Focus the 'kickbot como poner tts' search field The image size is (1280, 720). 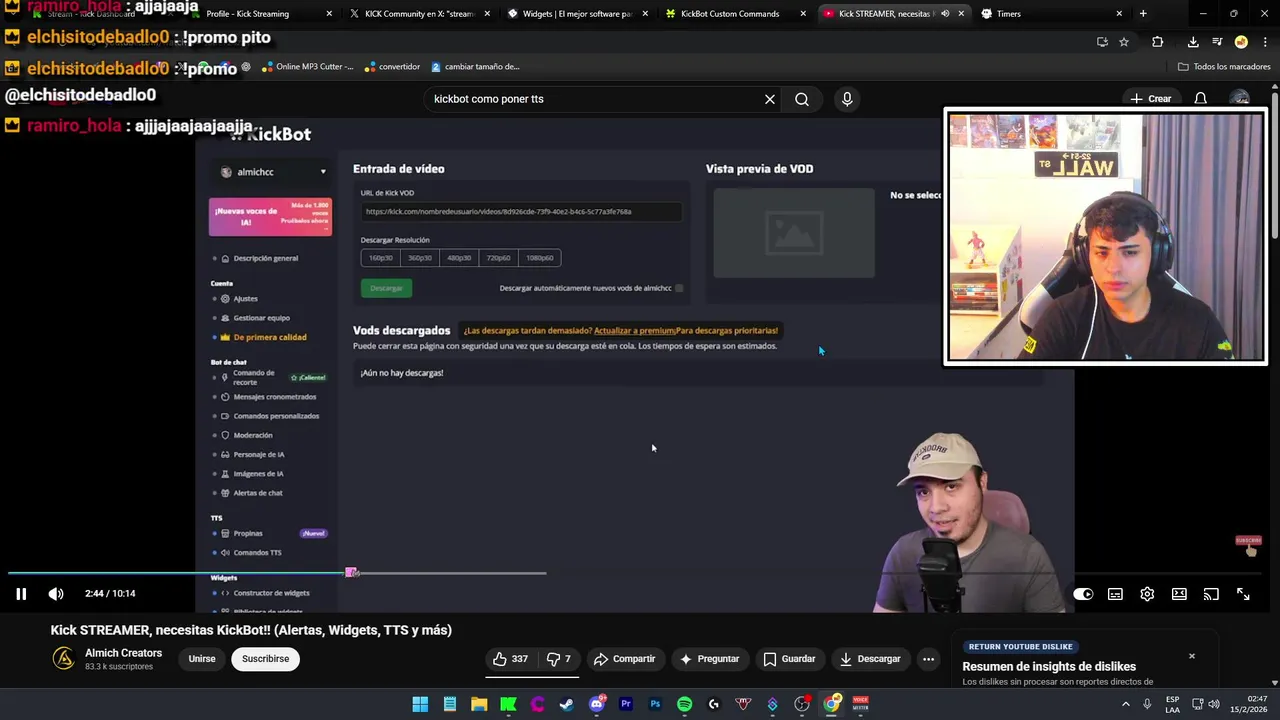[595, 99]
